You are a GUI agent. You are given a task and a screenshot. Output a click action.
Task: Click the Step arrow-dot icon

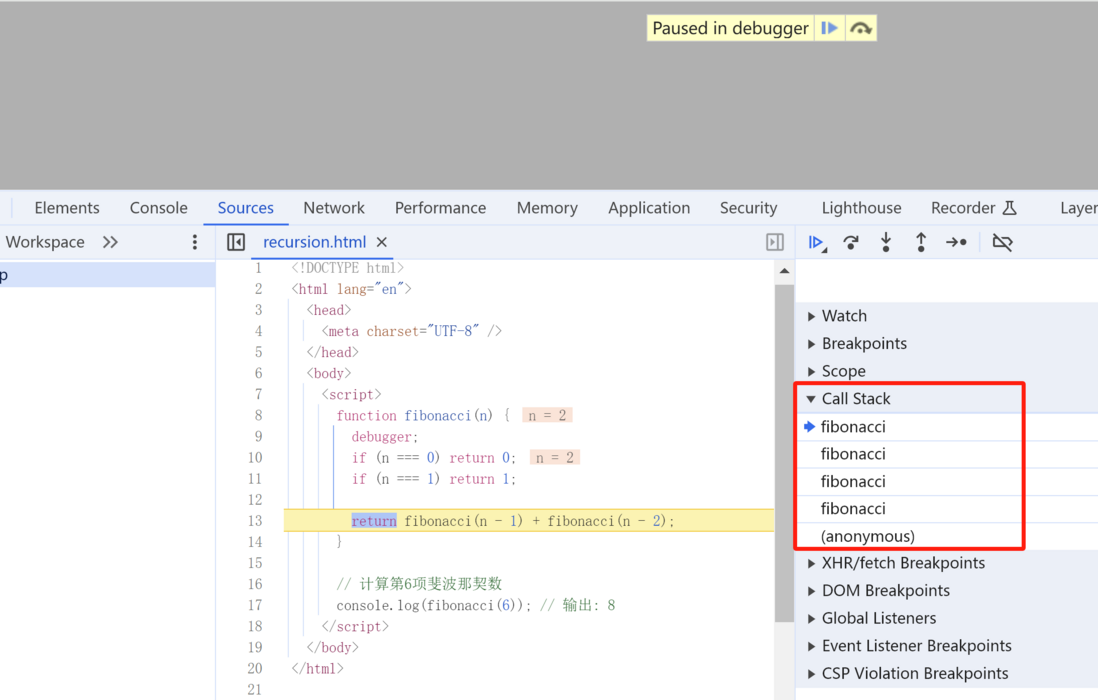point(957,242)
